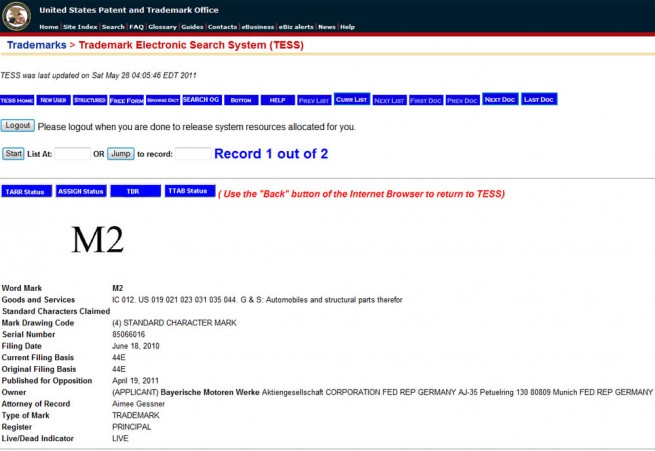Open the eBiz alerts link
The image size is (655, 451).
point(296,27)
